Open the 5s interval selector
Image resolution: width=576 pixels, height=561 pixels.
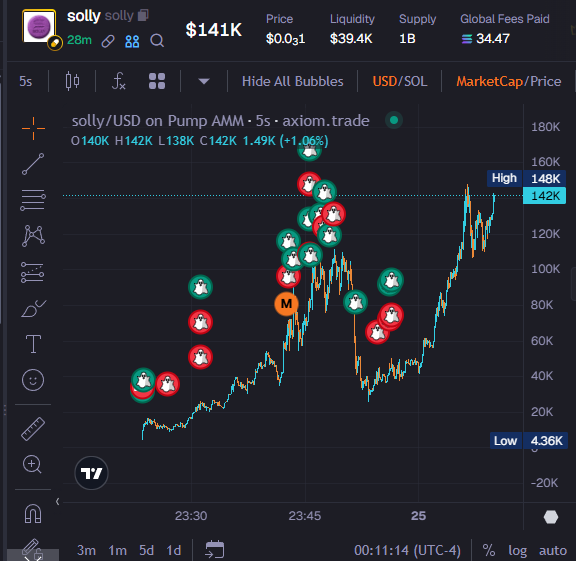point(26,81)
